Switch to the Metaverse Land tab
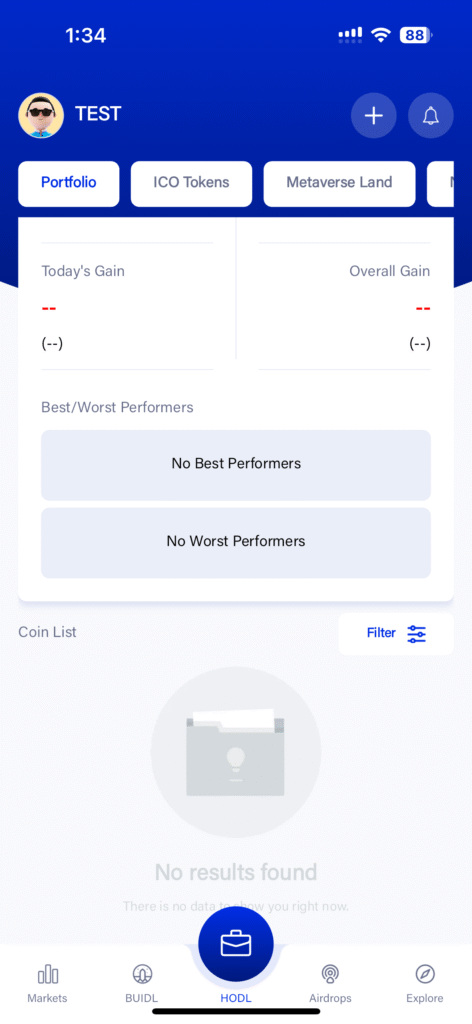The image size is (472, 1024). pos(339,184)
